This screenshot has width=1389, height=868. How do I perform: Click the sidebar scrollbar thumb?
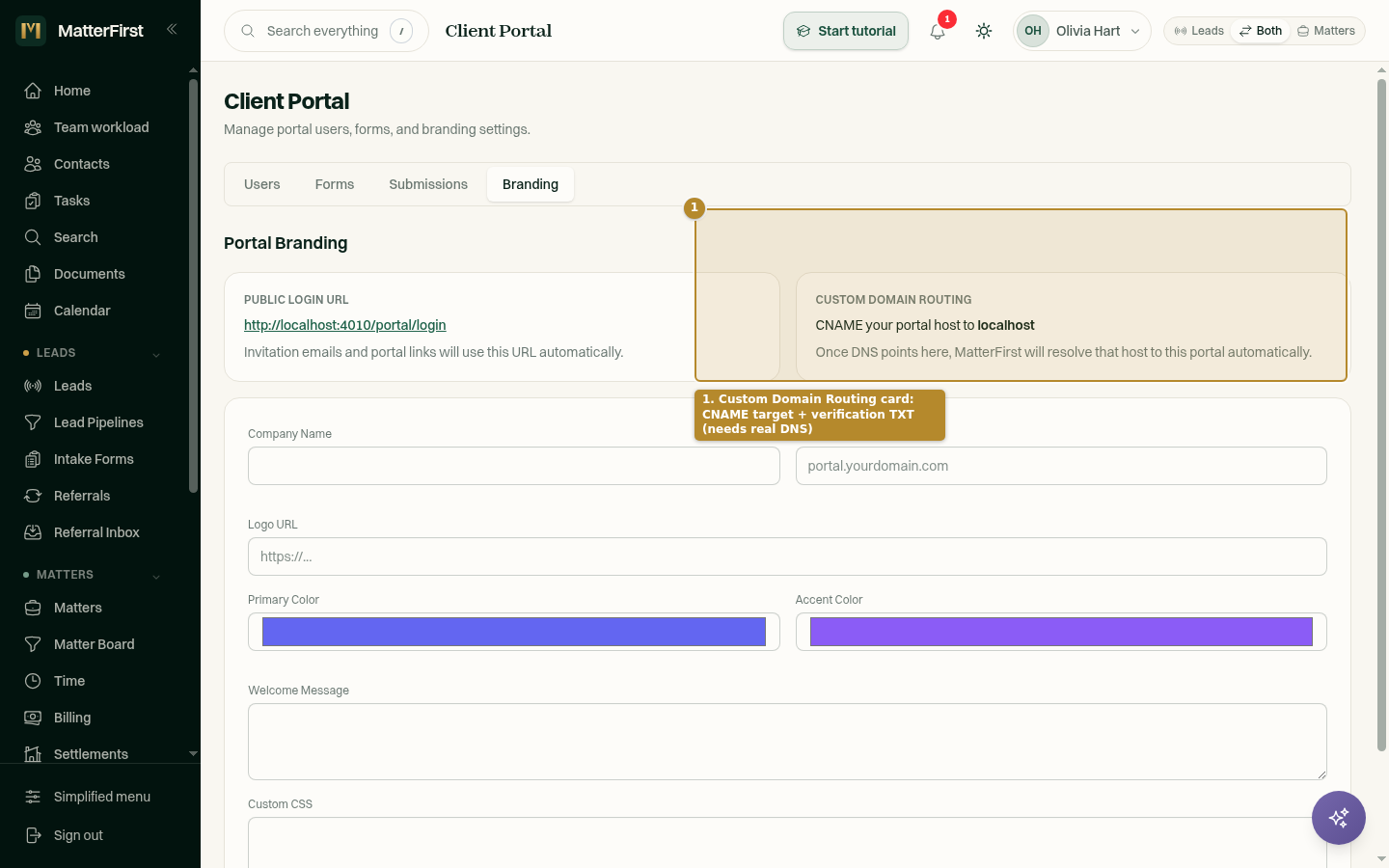[x=193, y=285]
